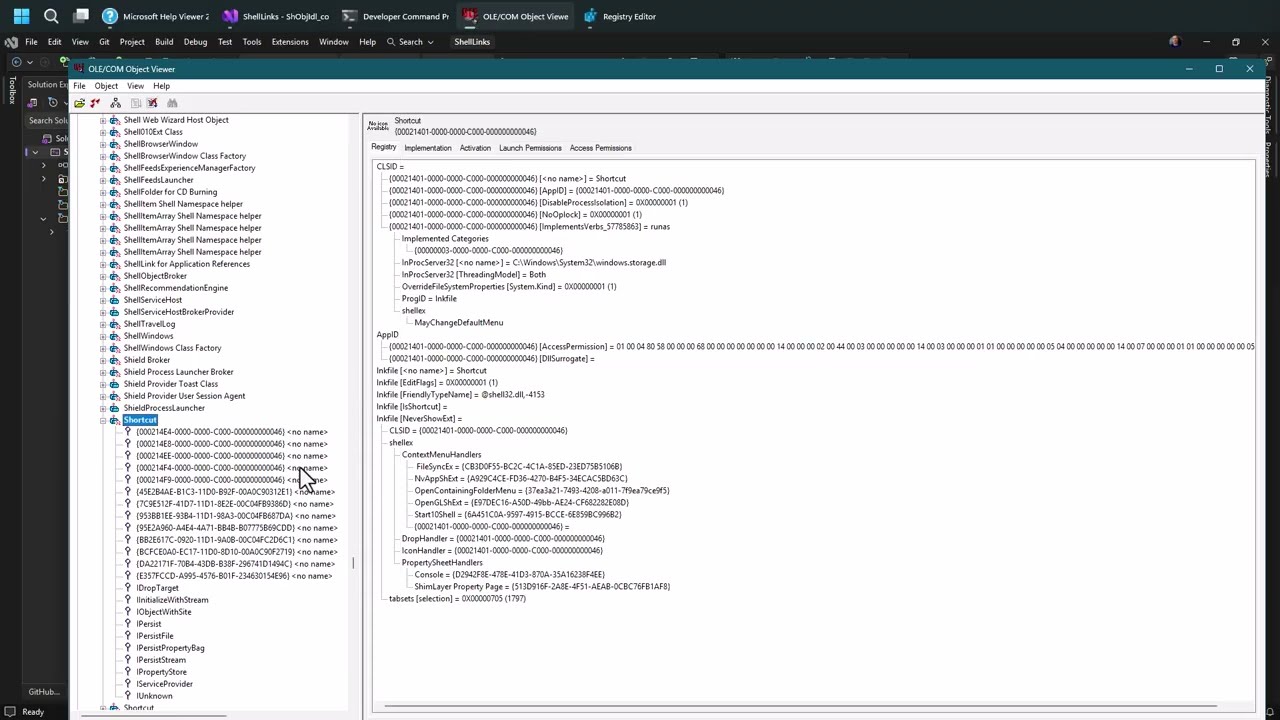Select the {000214E4-0000-0000-C000-000000000046} interface row
Image resolution: width=1280 pixels, height=720 pixels.
(232, 432)
